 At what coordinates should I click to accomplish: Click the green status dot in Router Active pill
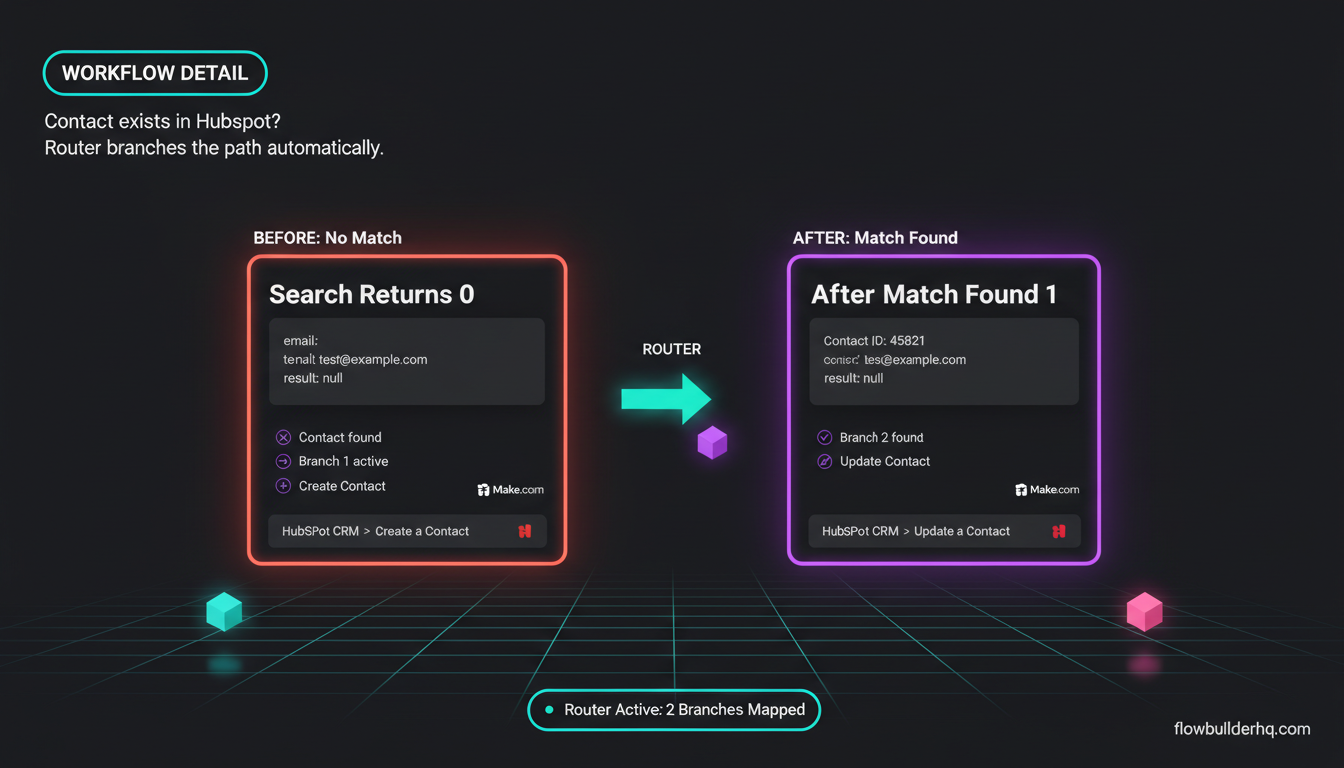pos(549,710)
